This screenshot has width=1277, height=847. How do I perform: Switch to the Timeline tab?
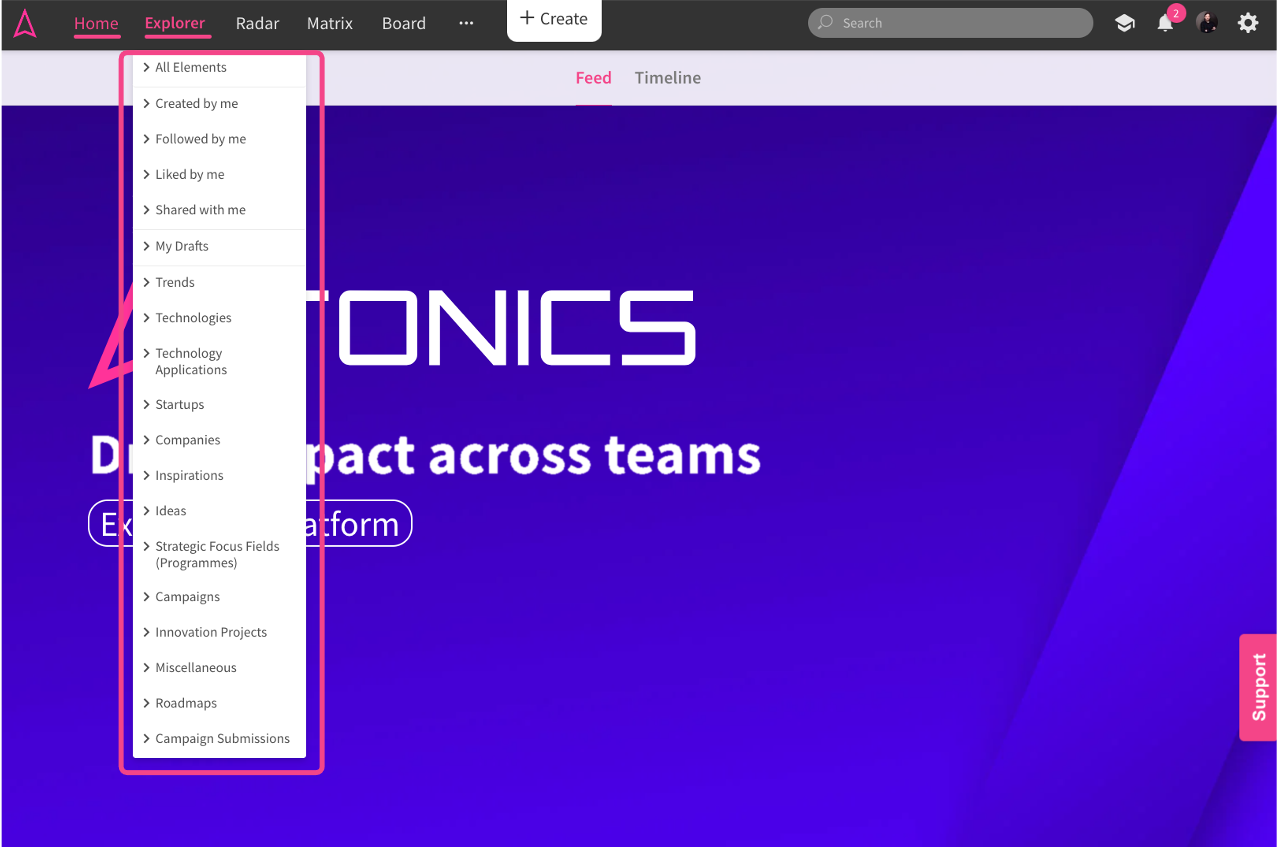667,78
